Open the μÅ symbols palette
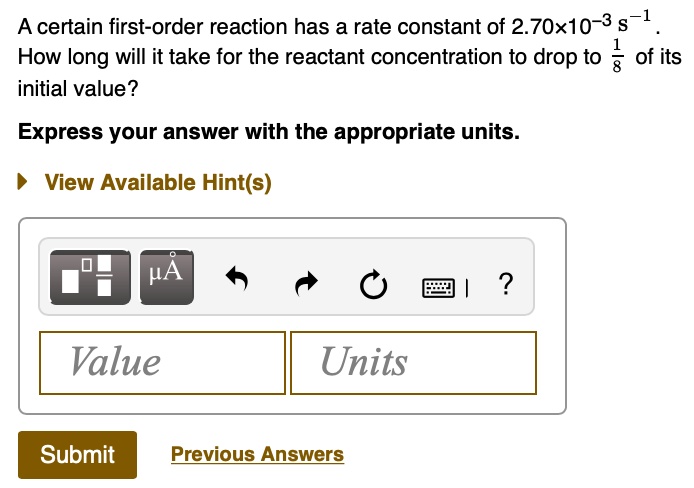Viewport: 694px width, 488px height. click(165, 275)
